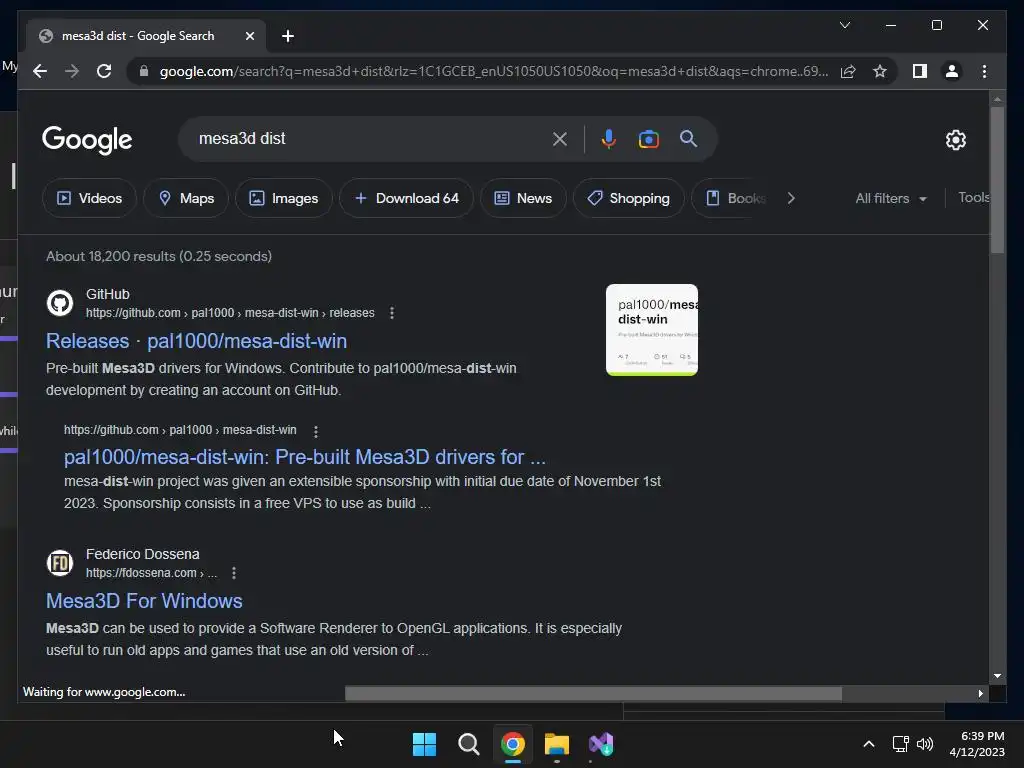Open Visual Studio Installer from taskbar

click(601, 744)
